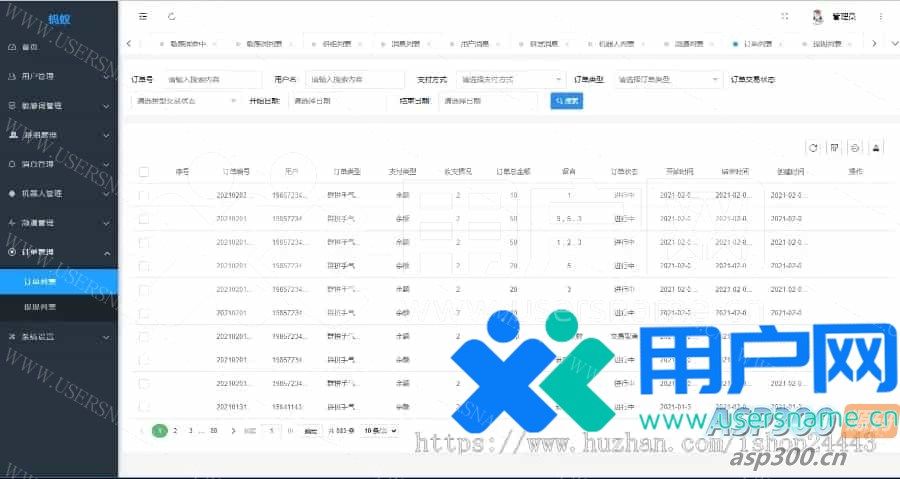Click the three-dot more icon at top right

[879, 16]
